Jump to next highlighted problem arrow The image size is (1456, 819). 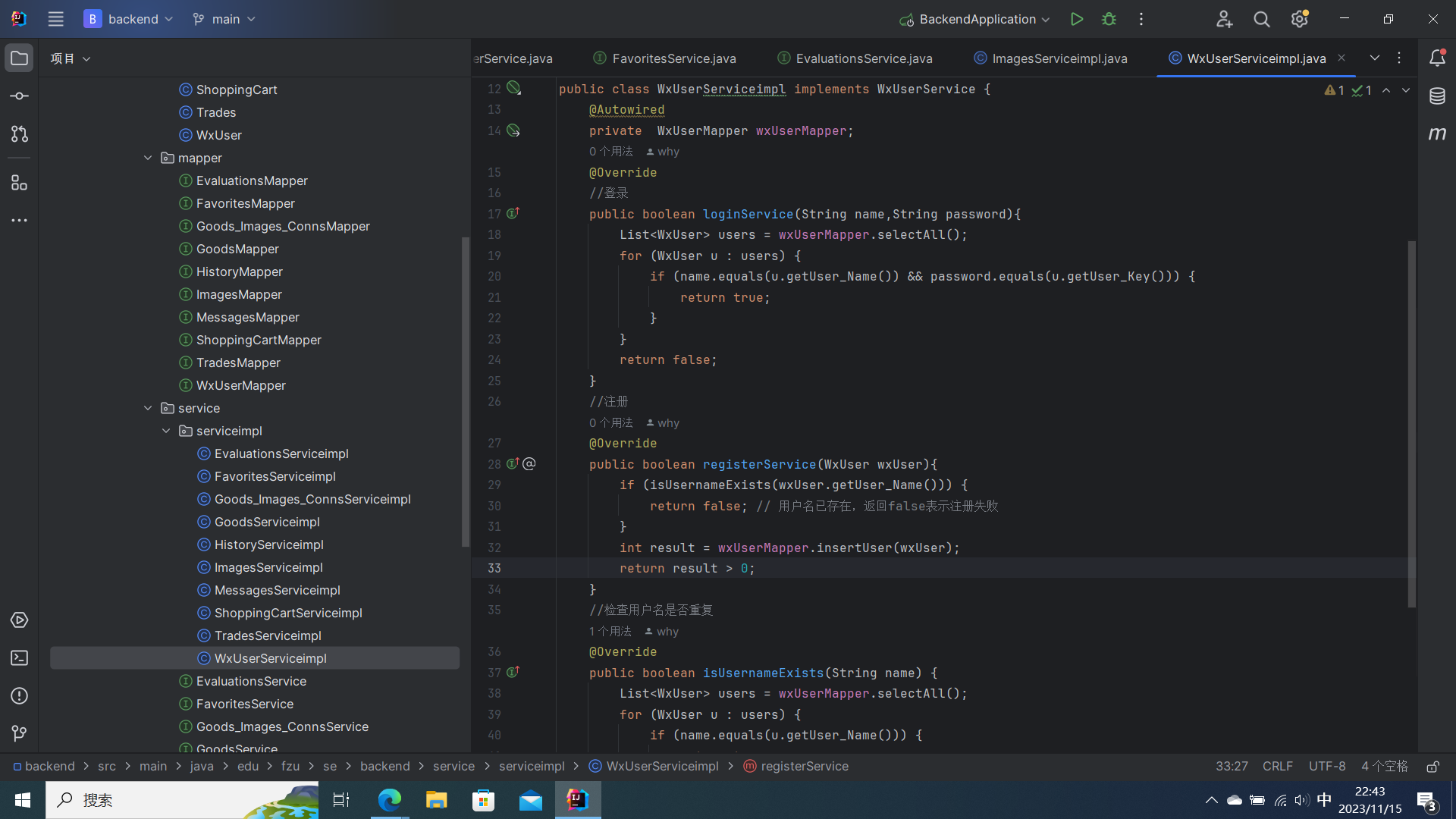(1406, 90)
